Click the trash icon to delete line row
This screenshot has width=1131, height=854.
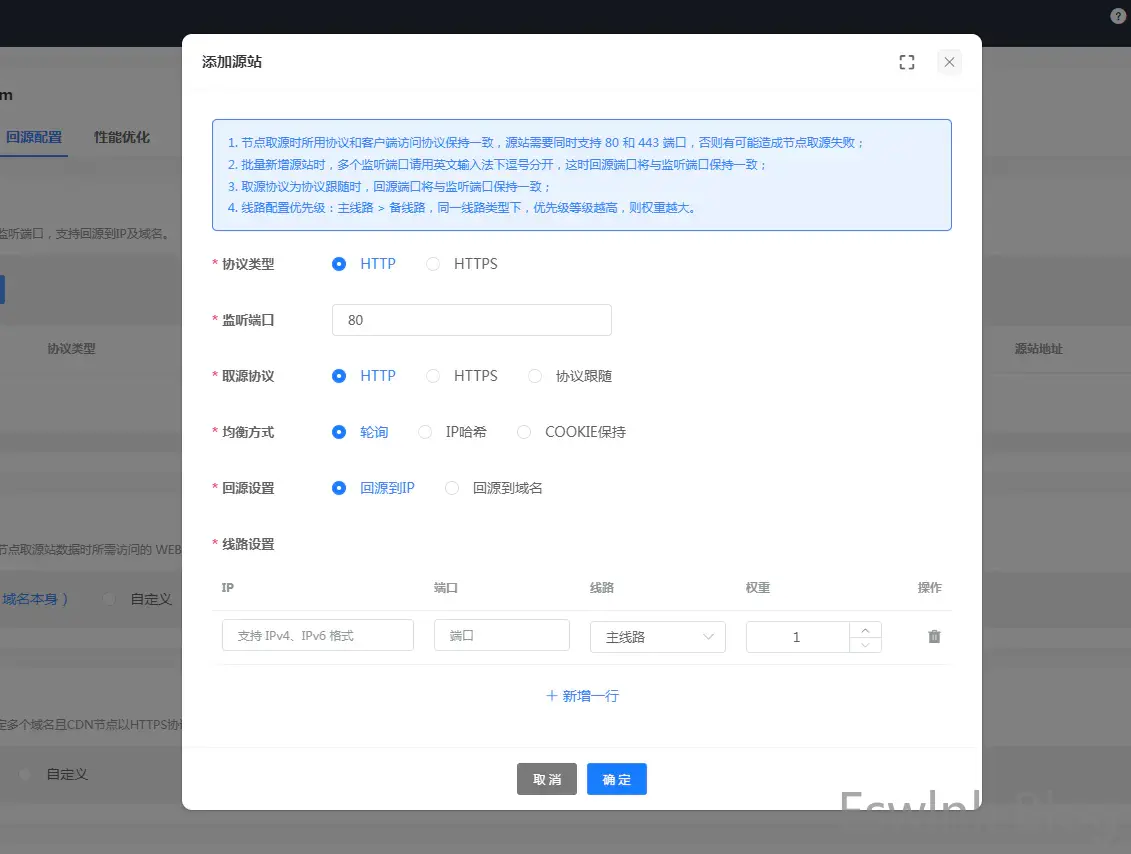point(934,636)
